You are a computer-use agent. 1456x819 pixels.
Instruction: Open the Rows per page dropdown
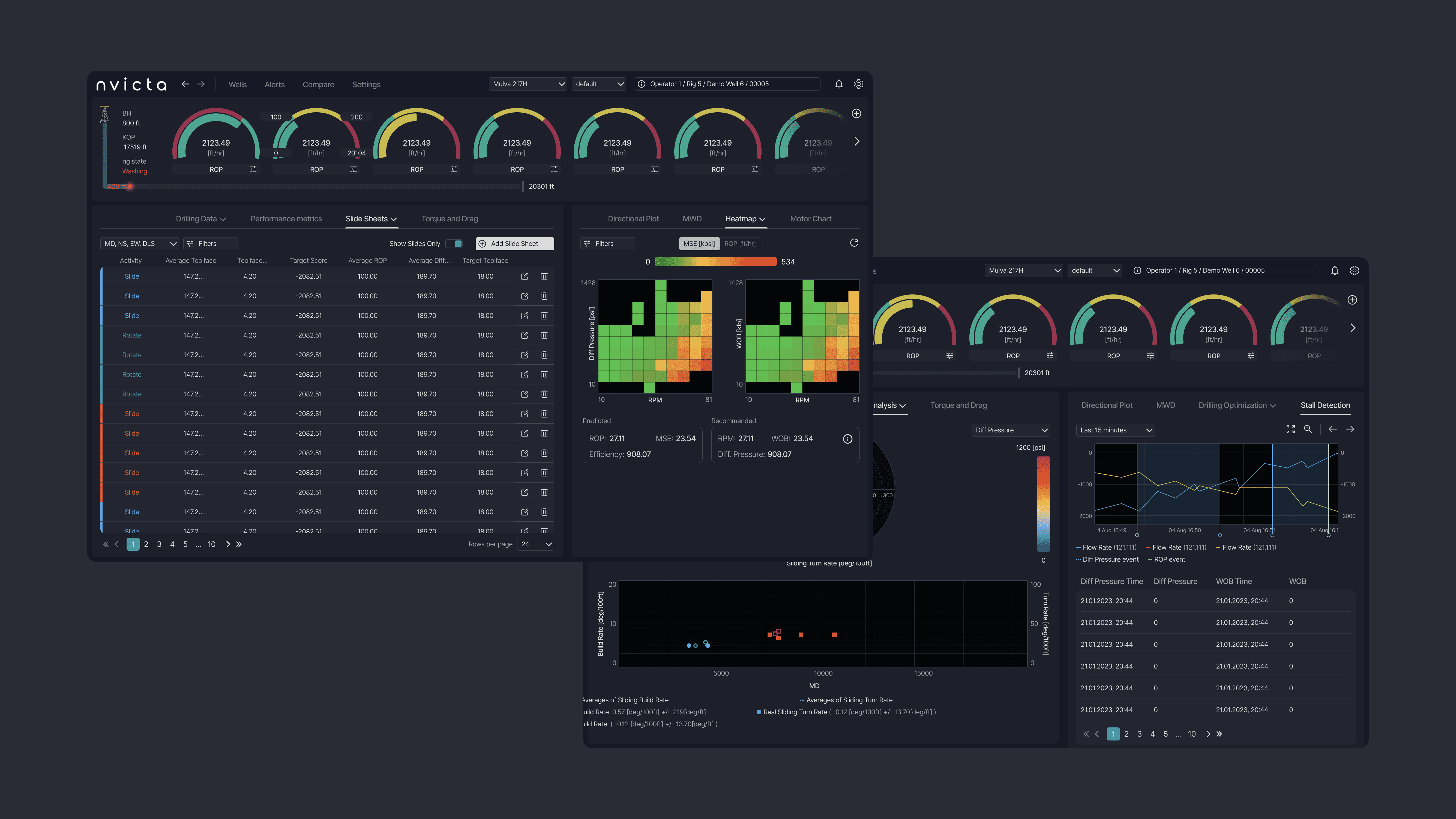point(536,544)
